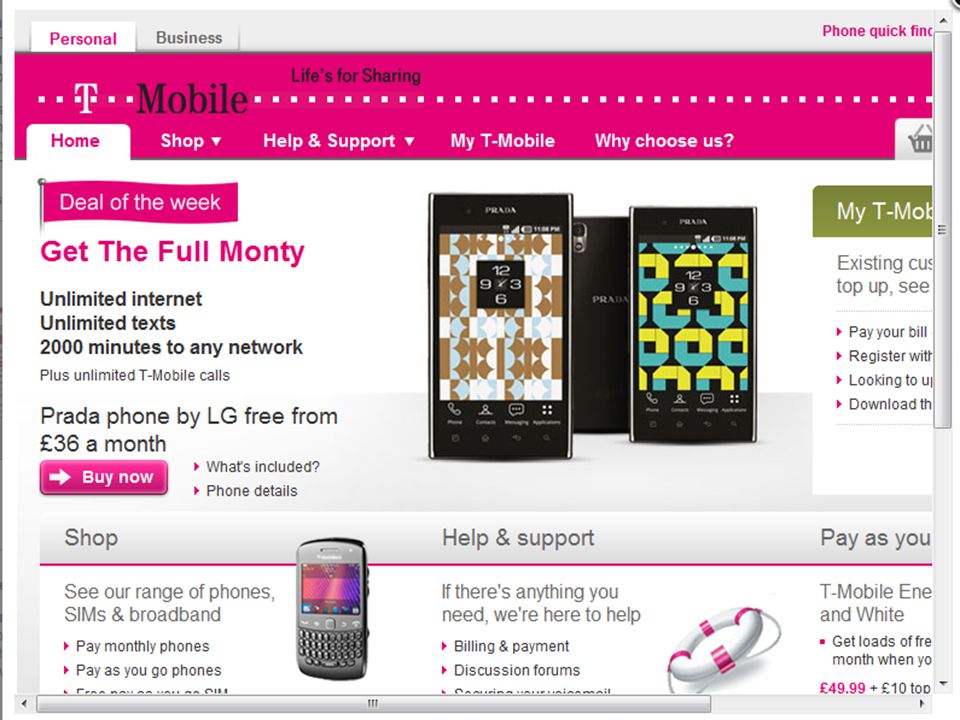Click the Buy now button

(103, 477)
